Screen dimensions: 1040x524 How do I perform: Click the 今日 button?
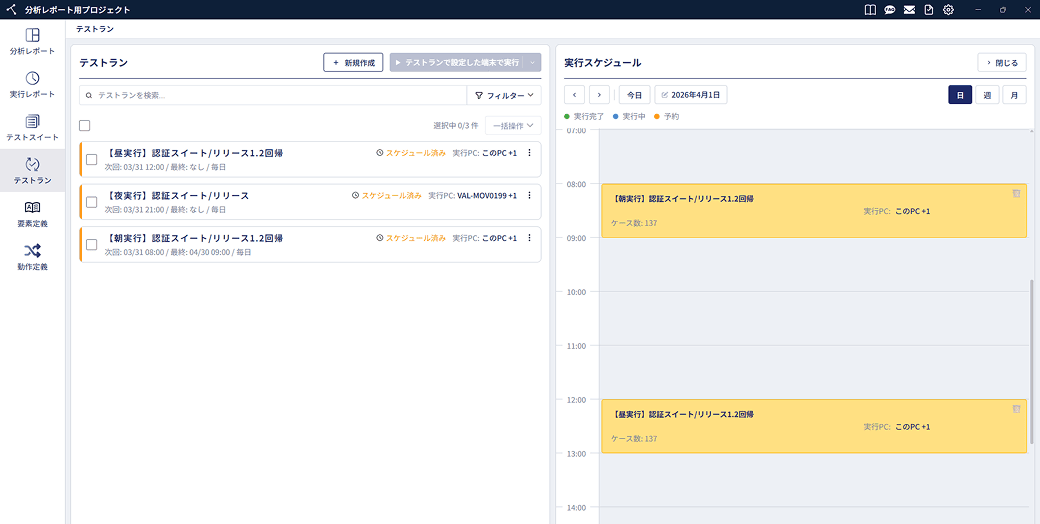[635, 95]
